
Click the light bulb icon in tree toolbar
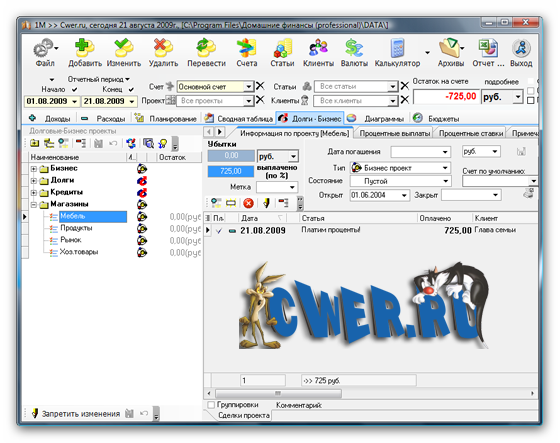[x=163, y=143]
